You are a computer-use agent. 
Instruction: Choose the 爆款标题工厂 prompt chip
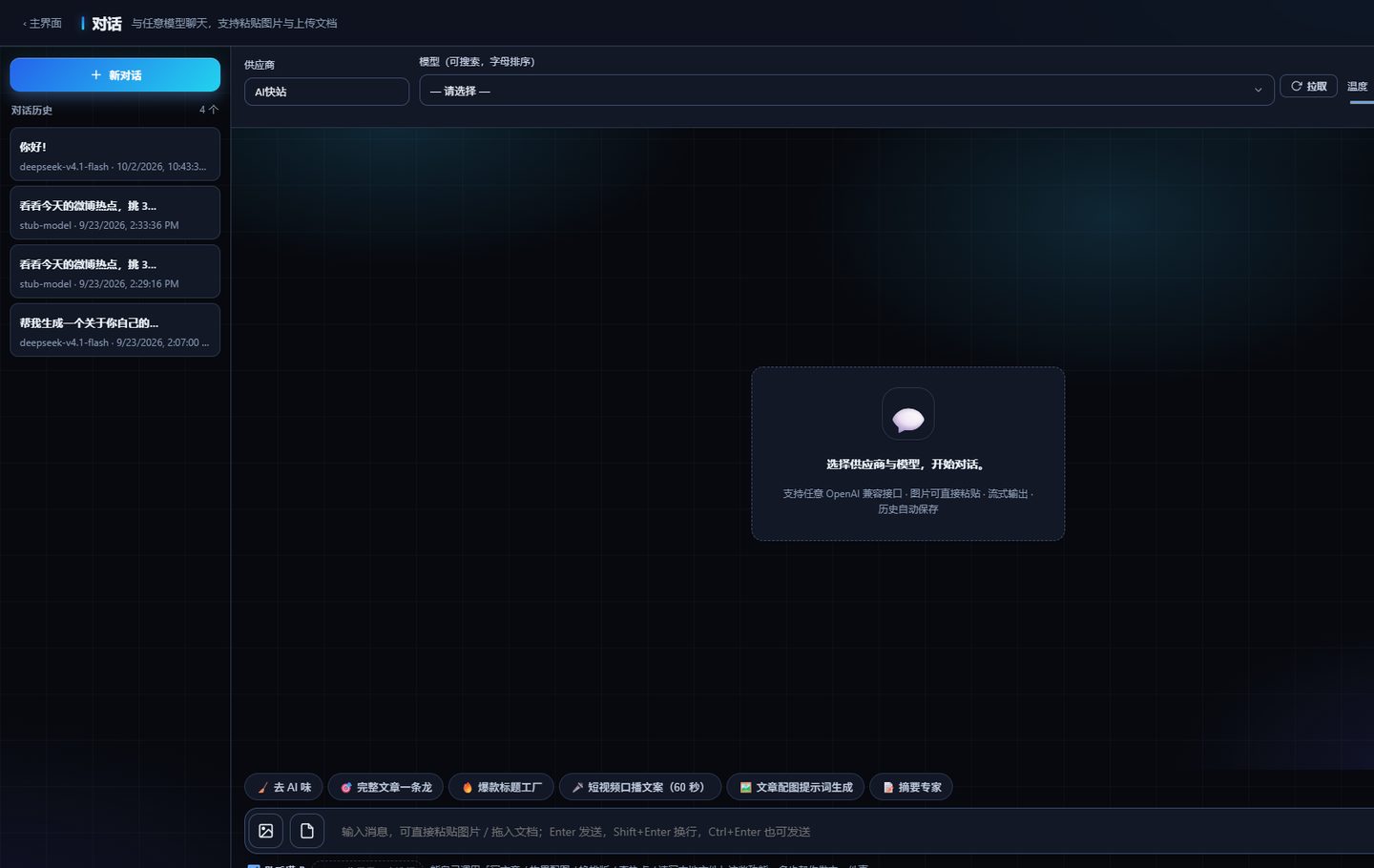click(501, 787)
